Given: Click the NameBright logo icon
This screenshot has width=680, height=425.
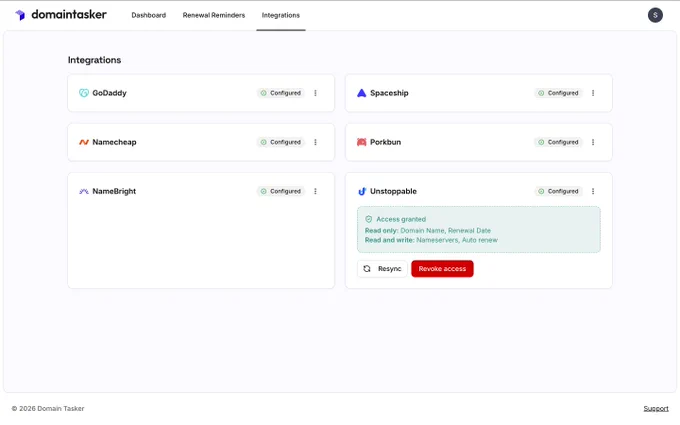Looking at the screenshot, I should (84, 191).
